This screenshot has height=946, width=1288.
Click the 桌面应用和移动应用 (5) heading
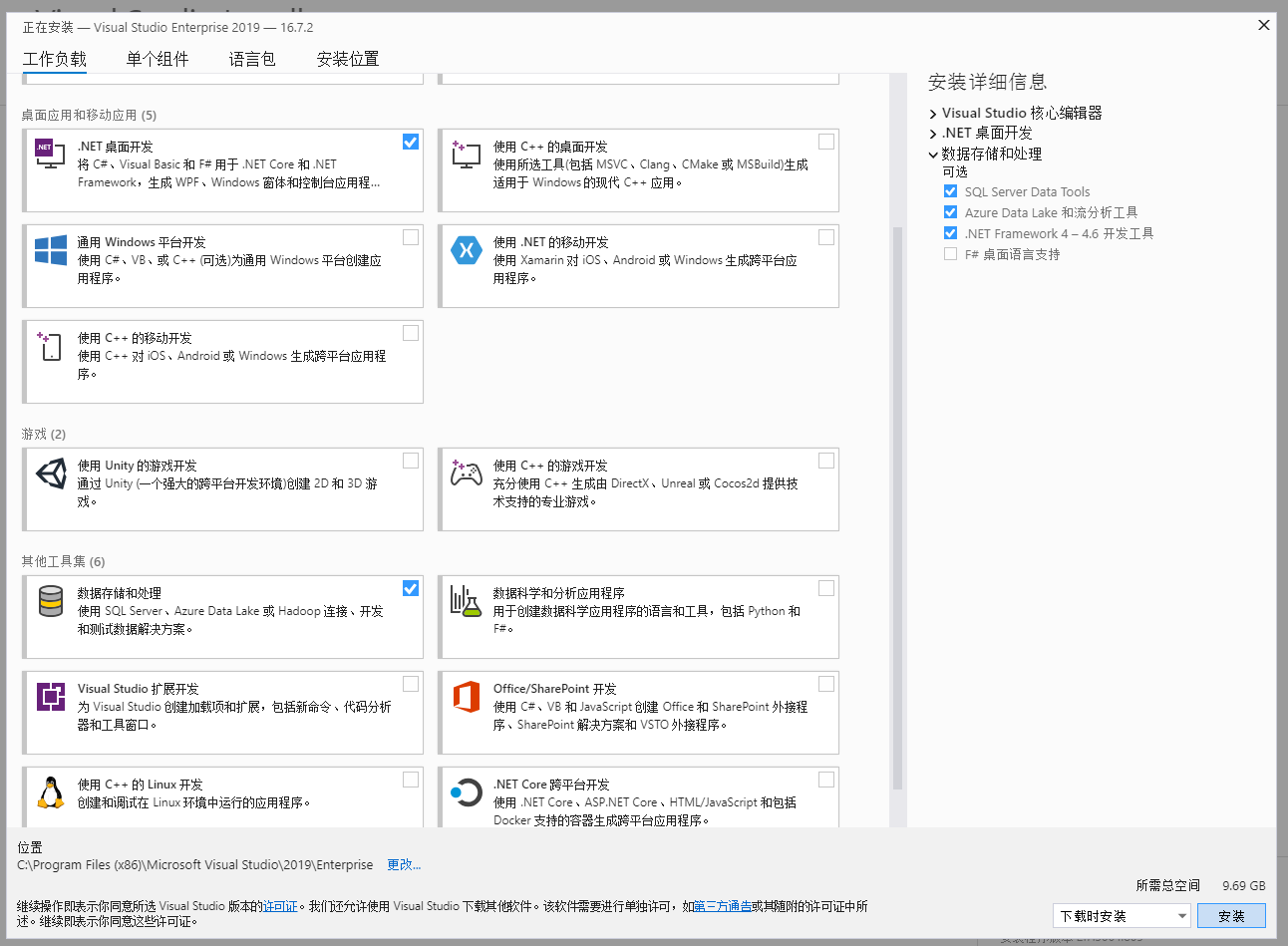[89, 116]
